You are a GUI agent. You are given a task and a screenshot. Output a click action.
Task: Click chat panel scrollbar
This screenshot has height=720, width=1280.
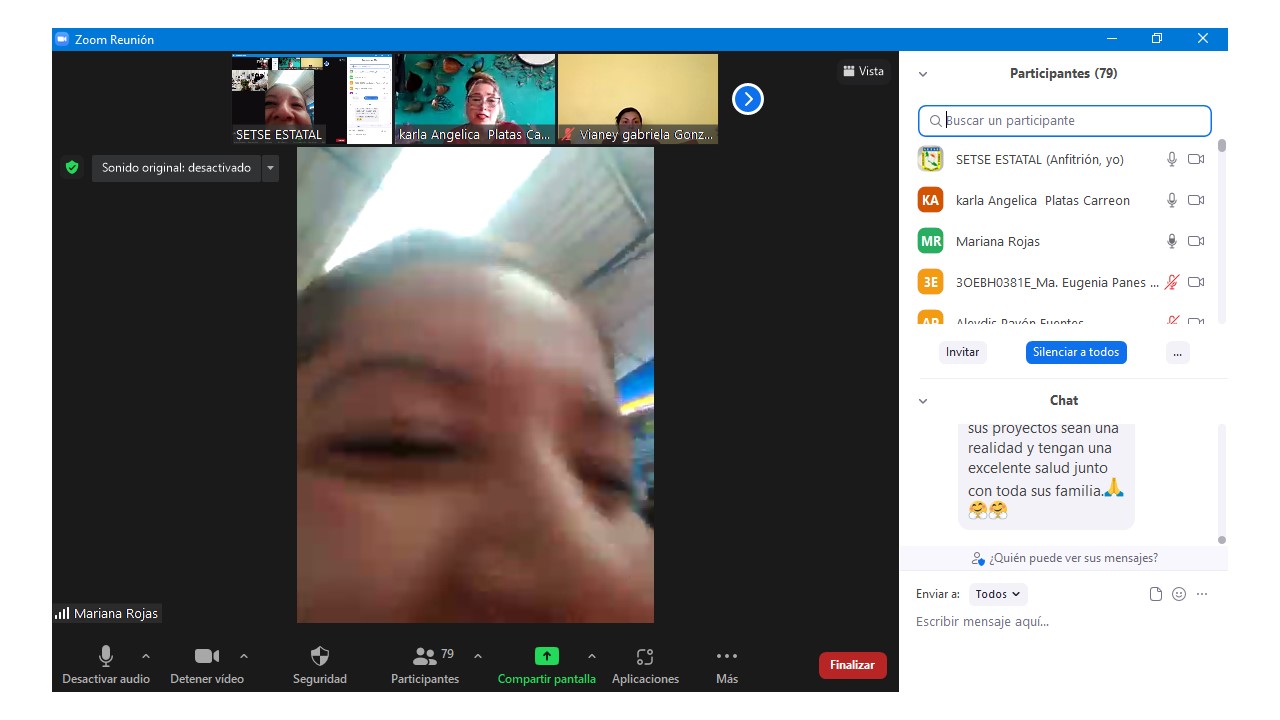point(1222,540)
